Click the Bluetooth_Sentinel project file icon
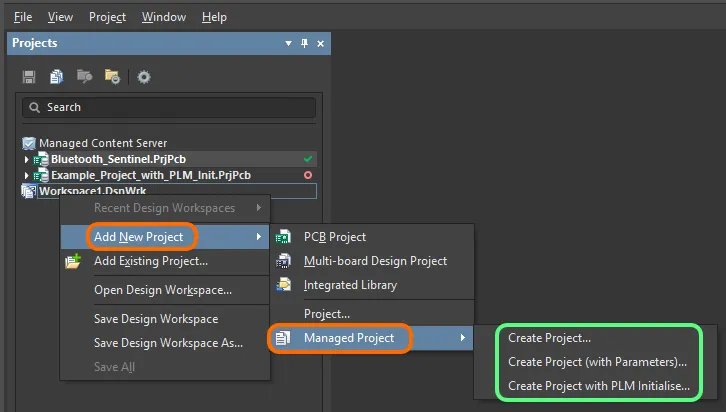The height and width of the screenshot is (412, 726). (41, 159)
